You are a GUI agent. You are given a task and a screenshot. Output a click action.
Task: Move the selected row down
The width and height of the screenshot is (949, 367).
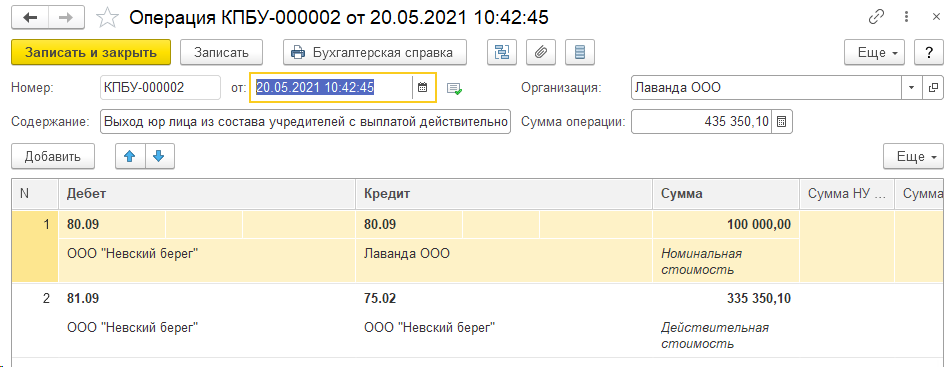pyautogui.click(x=159, y=156)
